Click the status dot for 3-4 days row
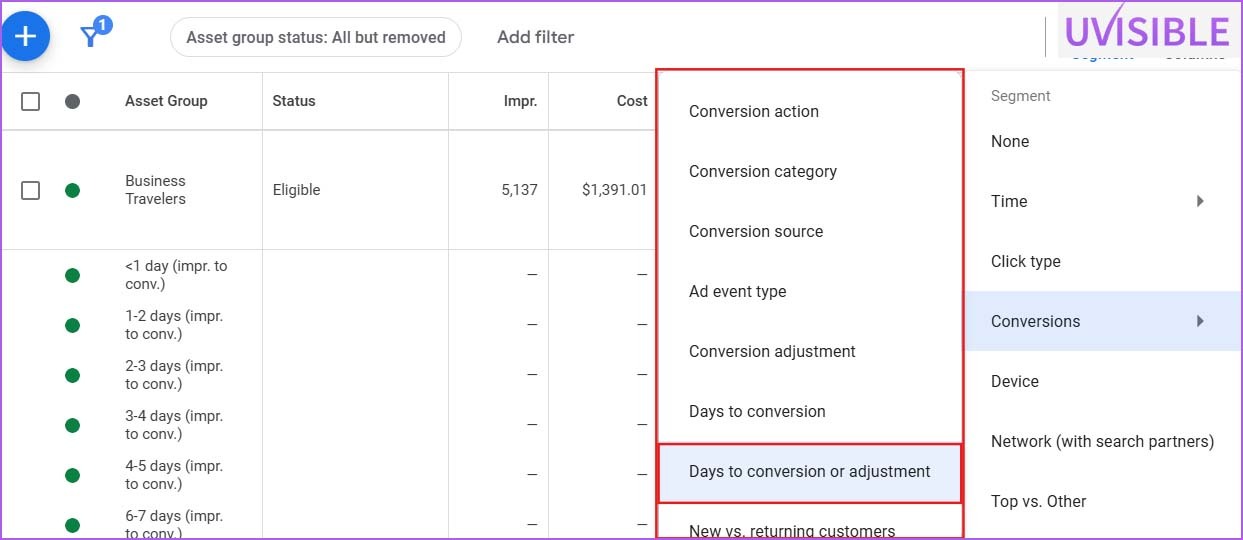1243x540 pixels. [72, 425]
